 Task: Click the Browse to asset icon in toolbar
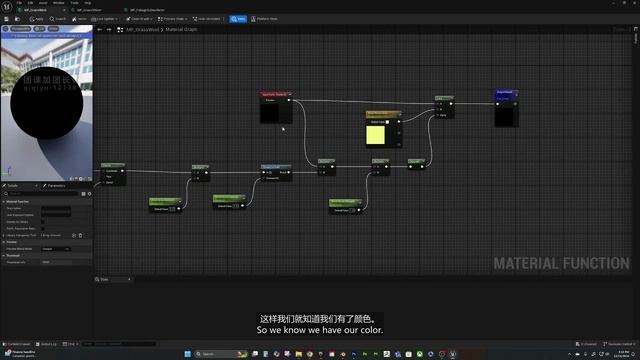point(17,19)
